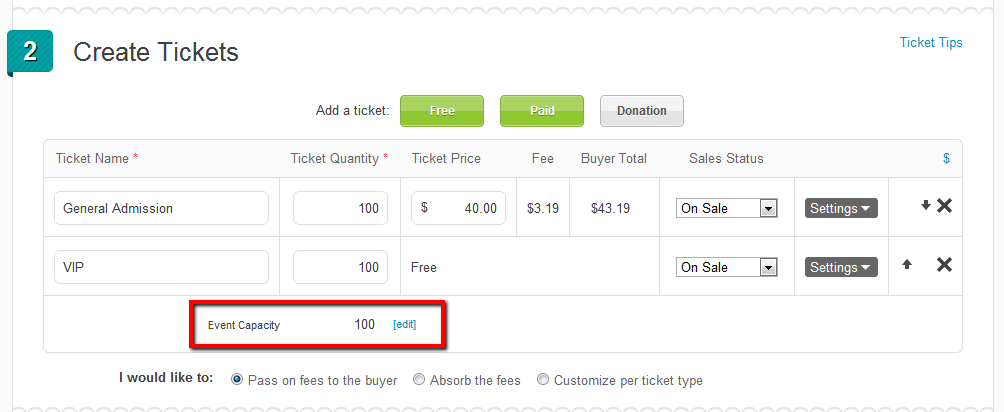Add a Donation ticket
The image size is (1004, 412).
point(642,111)
